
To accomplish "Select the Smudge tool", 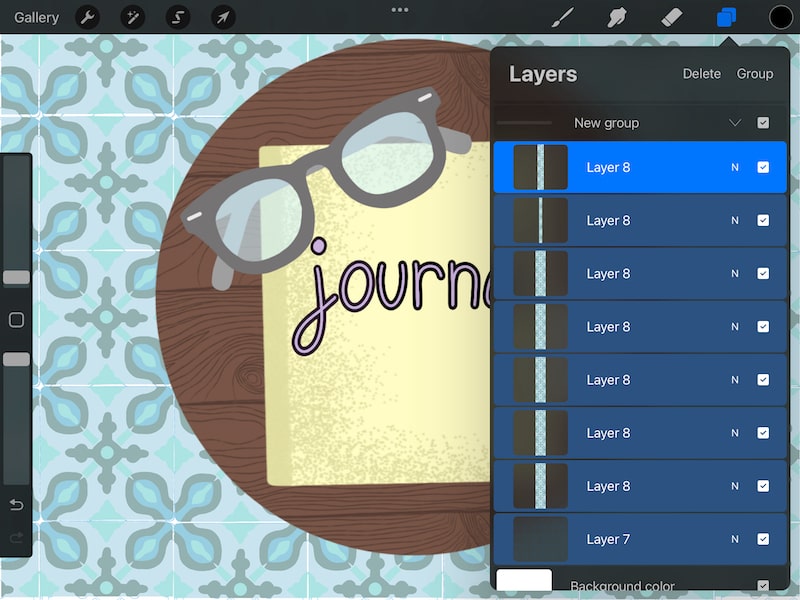I will (617, 17).
